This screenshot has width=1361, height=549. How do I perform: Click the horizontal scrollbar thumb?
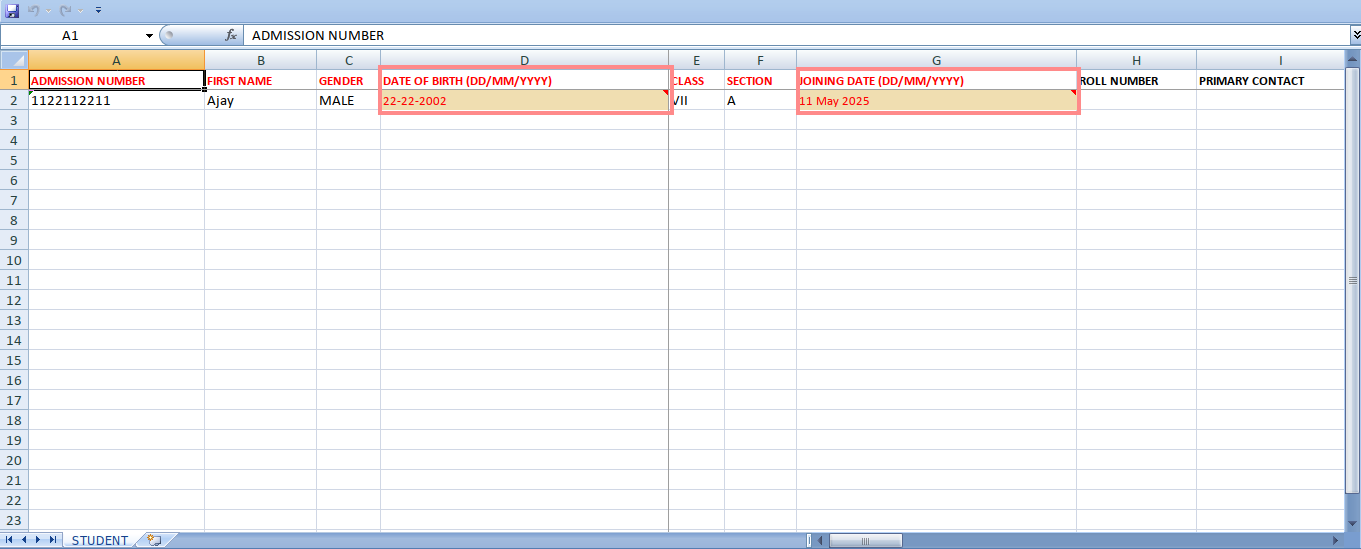(865, 541)
